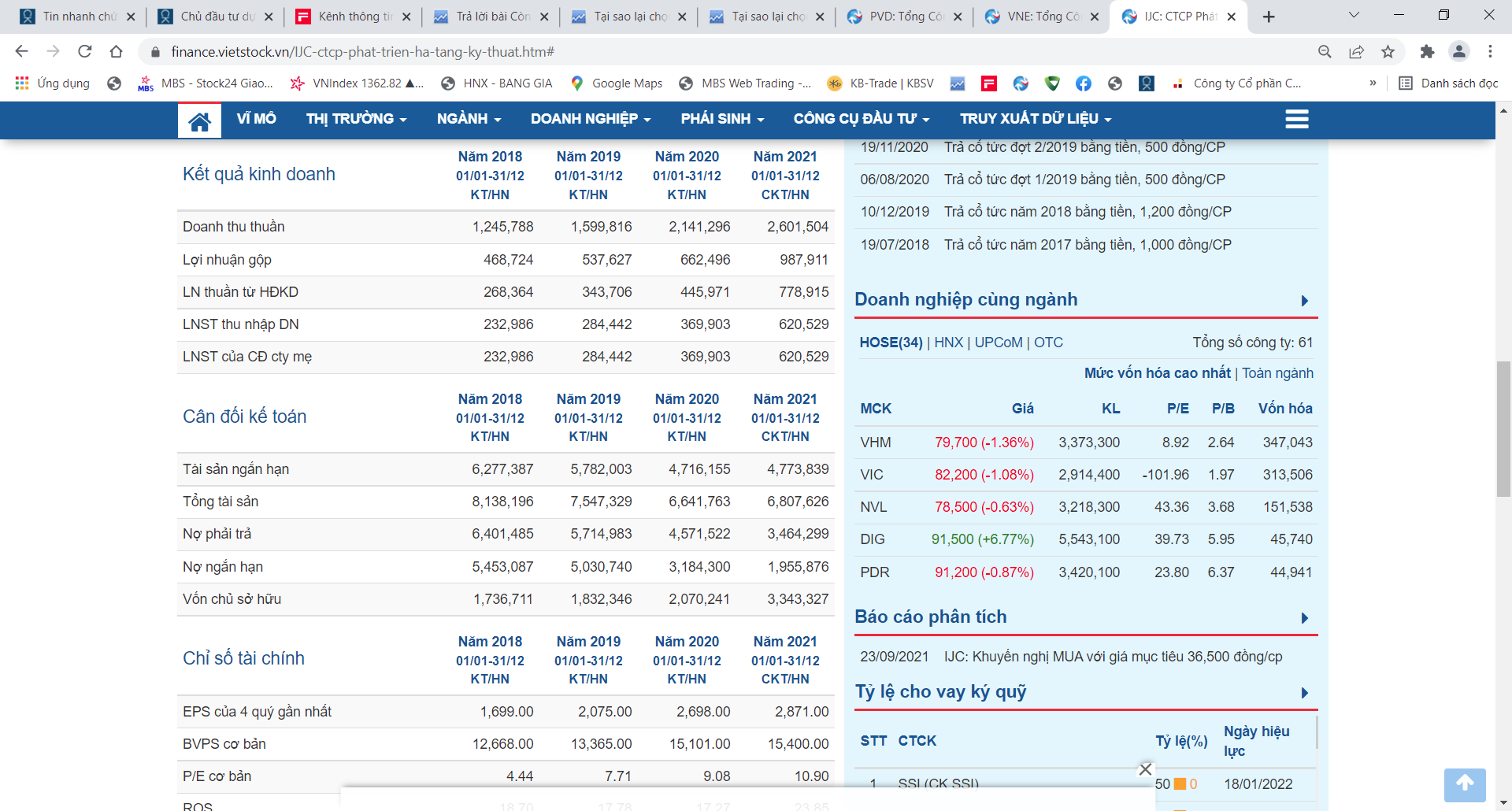The width and height of the screenshot is (1512, 811).
Task: Open MBS - Stock24 bookmark
Action: 206,83
